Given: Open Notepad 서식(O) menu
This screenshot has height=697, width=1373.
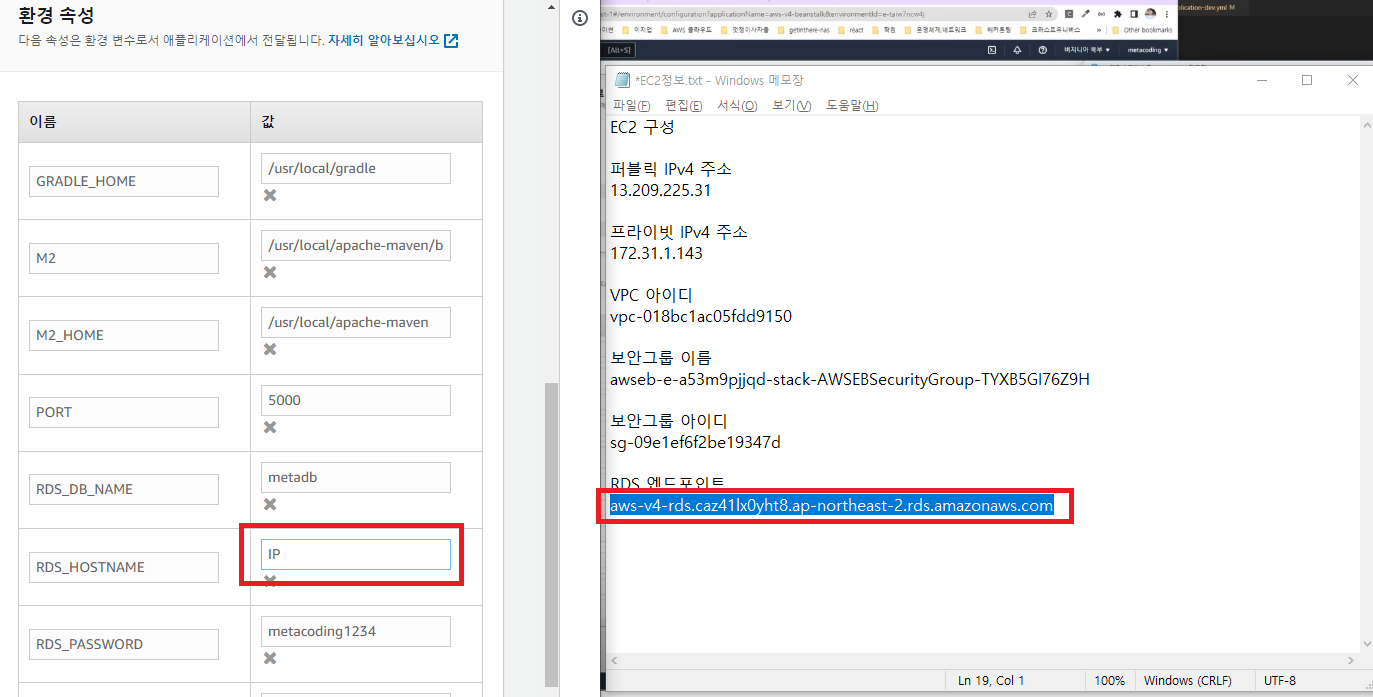Looking at the screenshot, I should (x=737, y=105).
